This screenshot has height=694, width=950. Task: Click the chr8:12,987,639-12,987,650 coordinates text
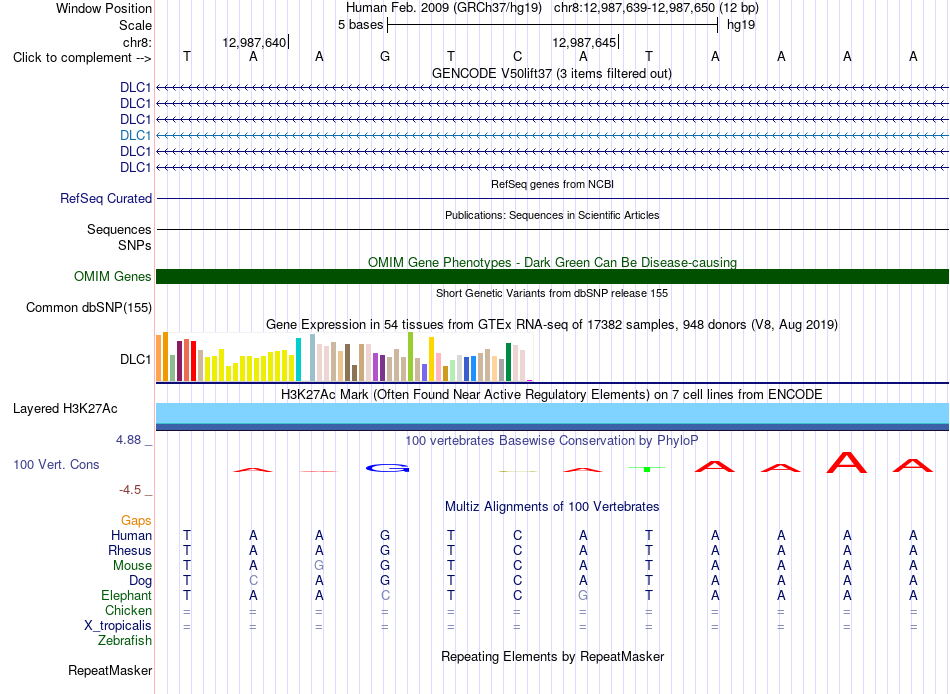click(656, 8)
